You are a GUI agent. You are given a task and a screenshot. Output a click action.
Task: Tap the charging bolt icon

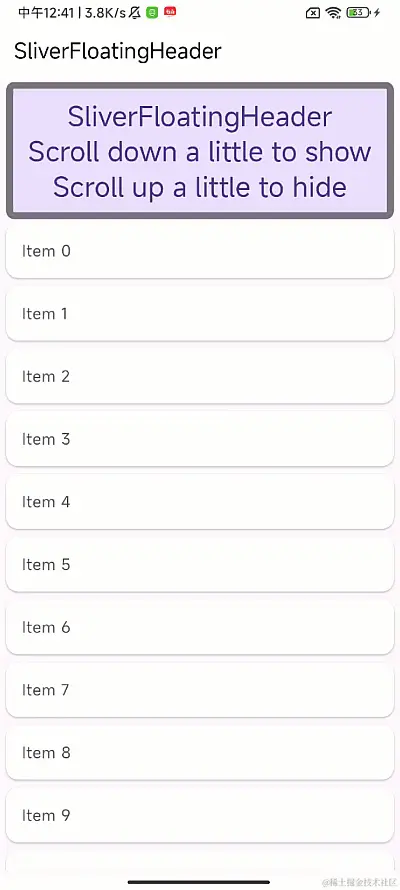pos(377,12)
